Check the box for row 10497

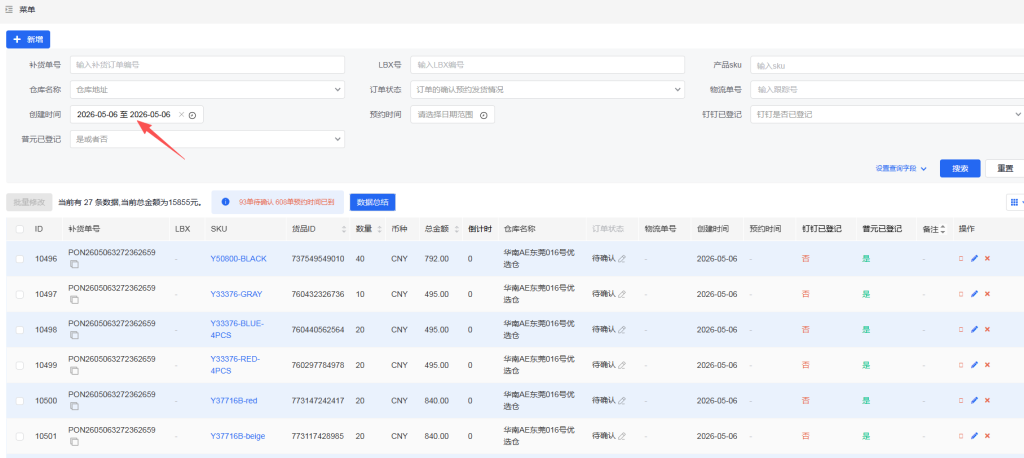coord(20,294)
